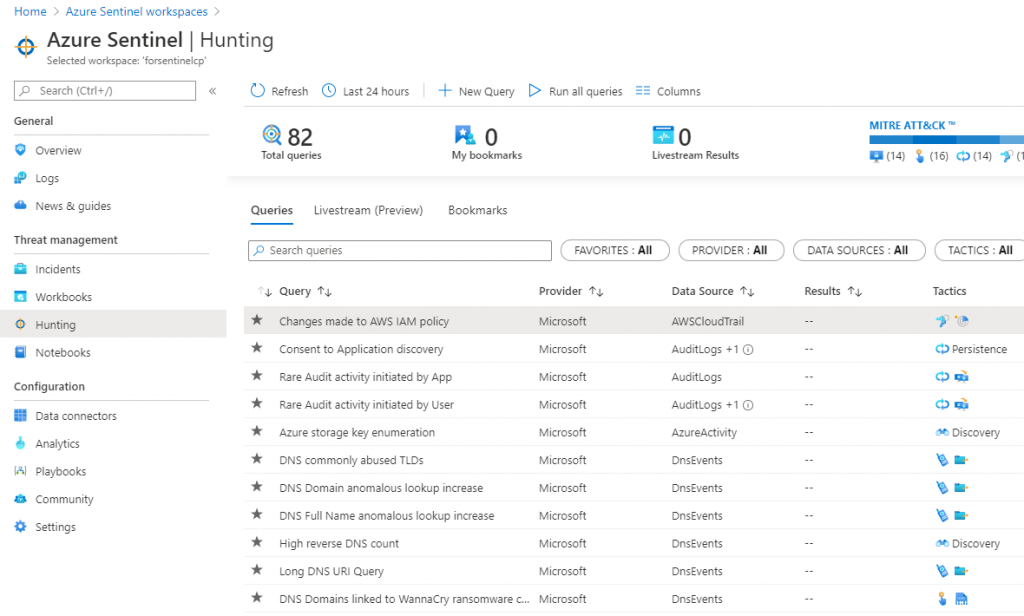Screen dimensions: 1024x616
Task: Favorite the Changes made to AWS IAM policy query
Action: click(257, 319)
